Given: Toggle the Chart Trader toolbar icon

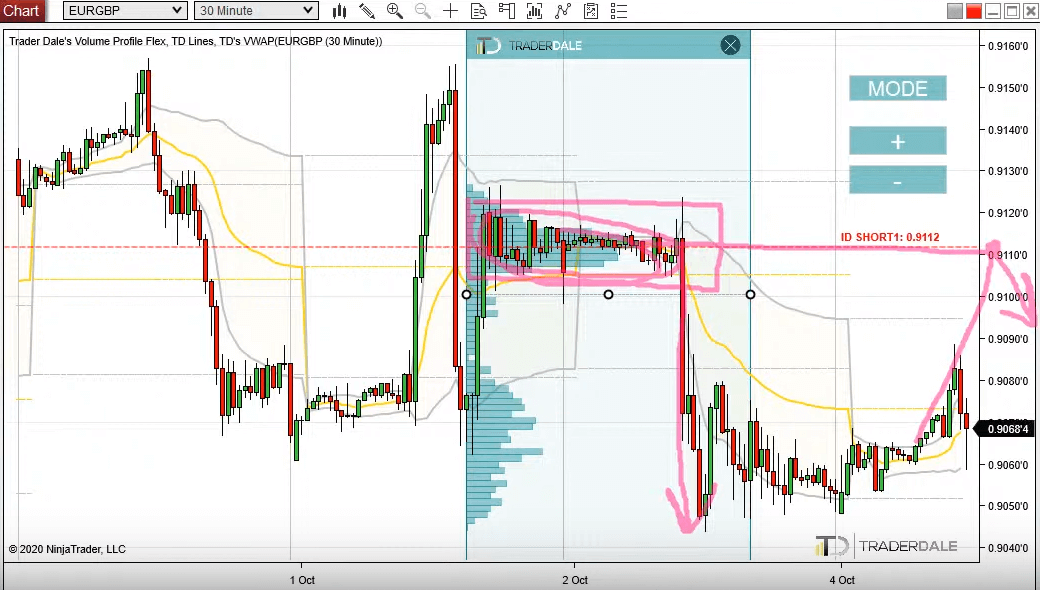Looking at the screenshot, I should click(507, 11).
